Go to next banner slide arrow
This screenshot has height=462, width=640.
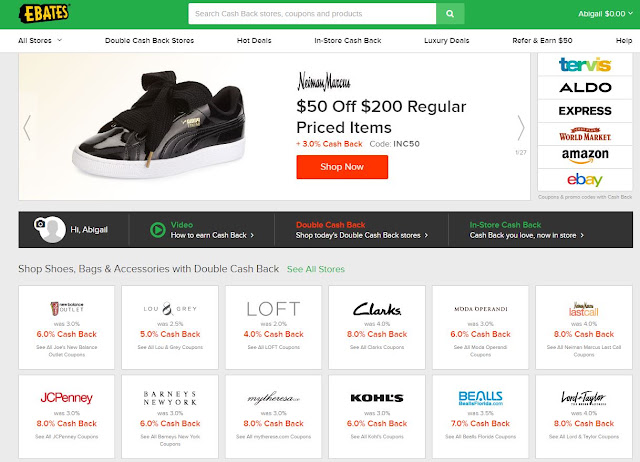click(521, 128)
